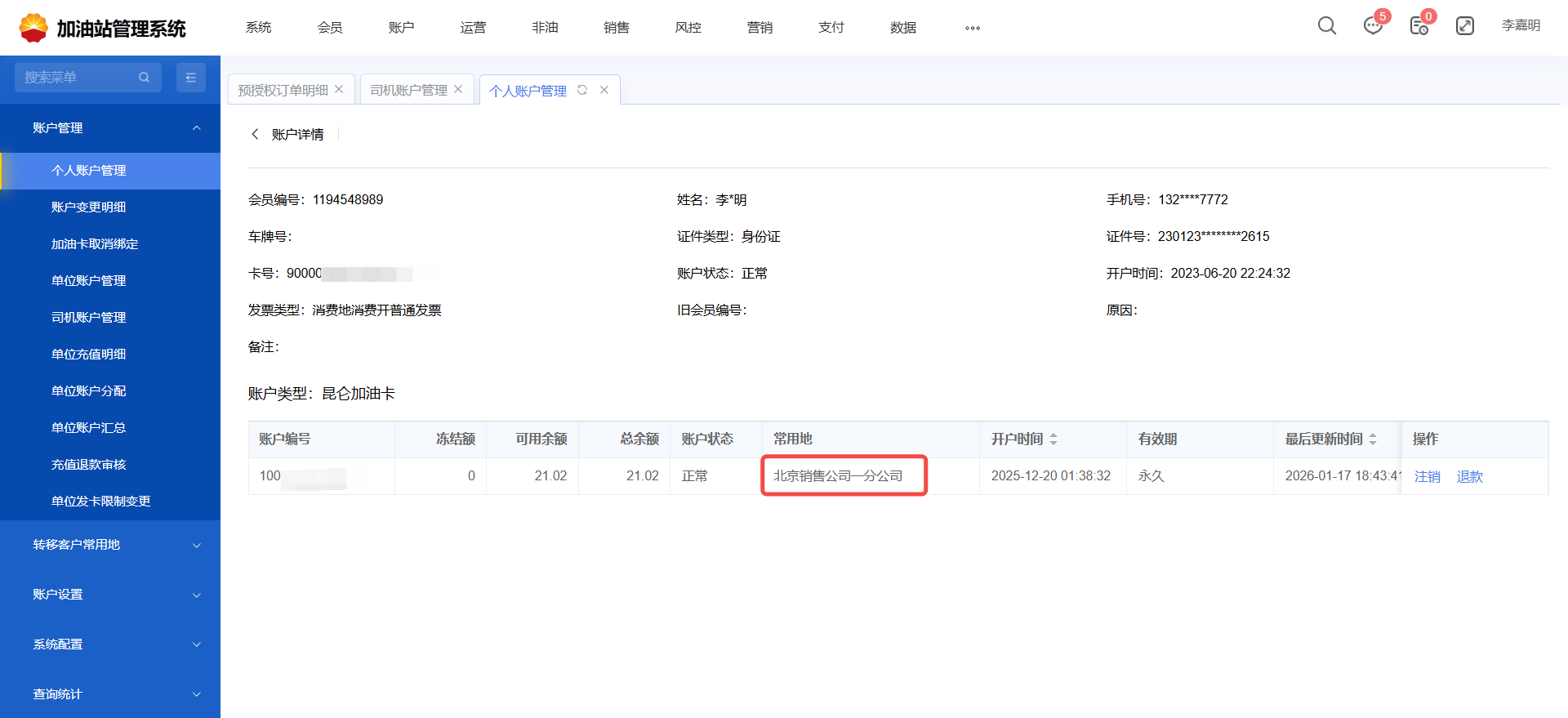
Task: Sort the table by 开户时间 column
Action: point(1053,439)
